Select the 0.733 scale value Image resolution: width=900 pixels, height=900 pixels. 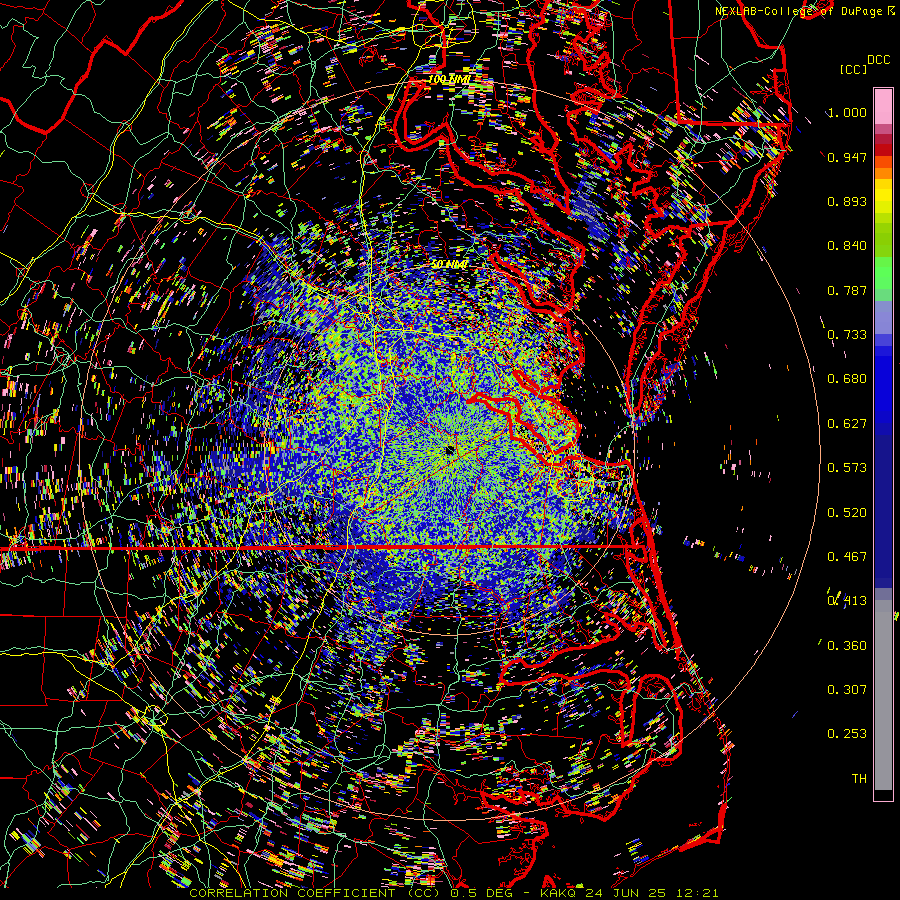click(847, 335)
